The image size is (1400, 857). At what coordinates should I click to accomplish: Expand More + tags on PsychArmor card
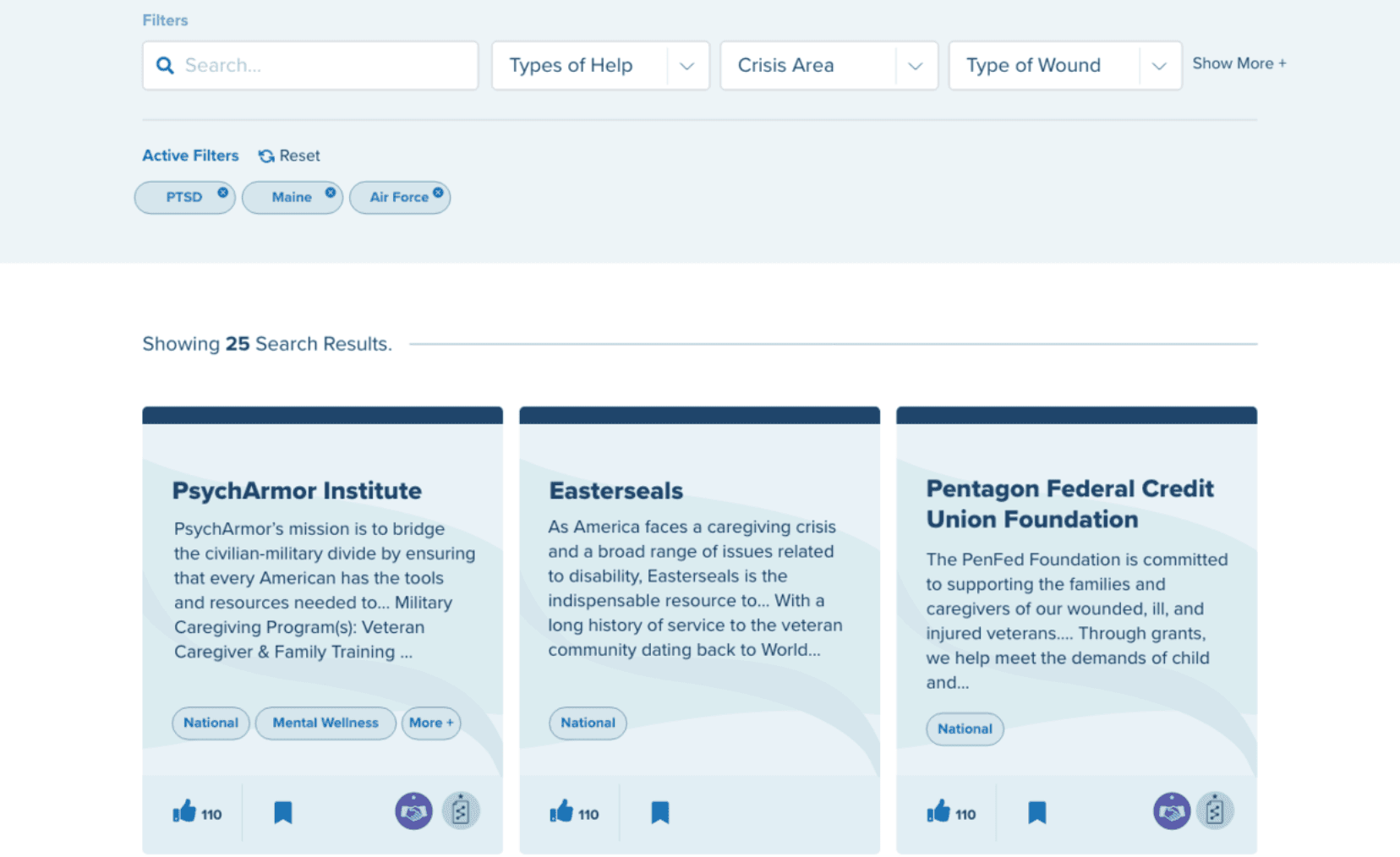431,723
